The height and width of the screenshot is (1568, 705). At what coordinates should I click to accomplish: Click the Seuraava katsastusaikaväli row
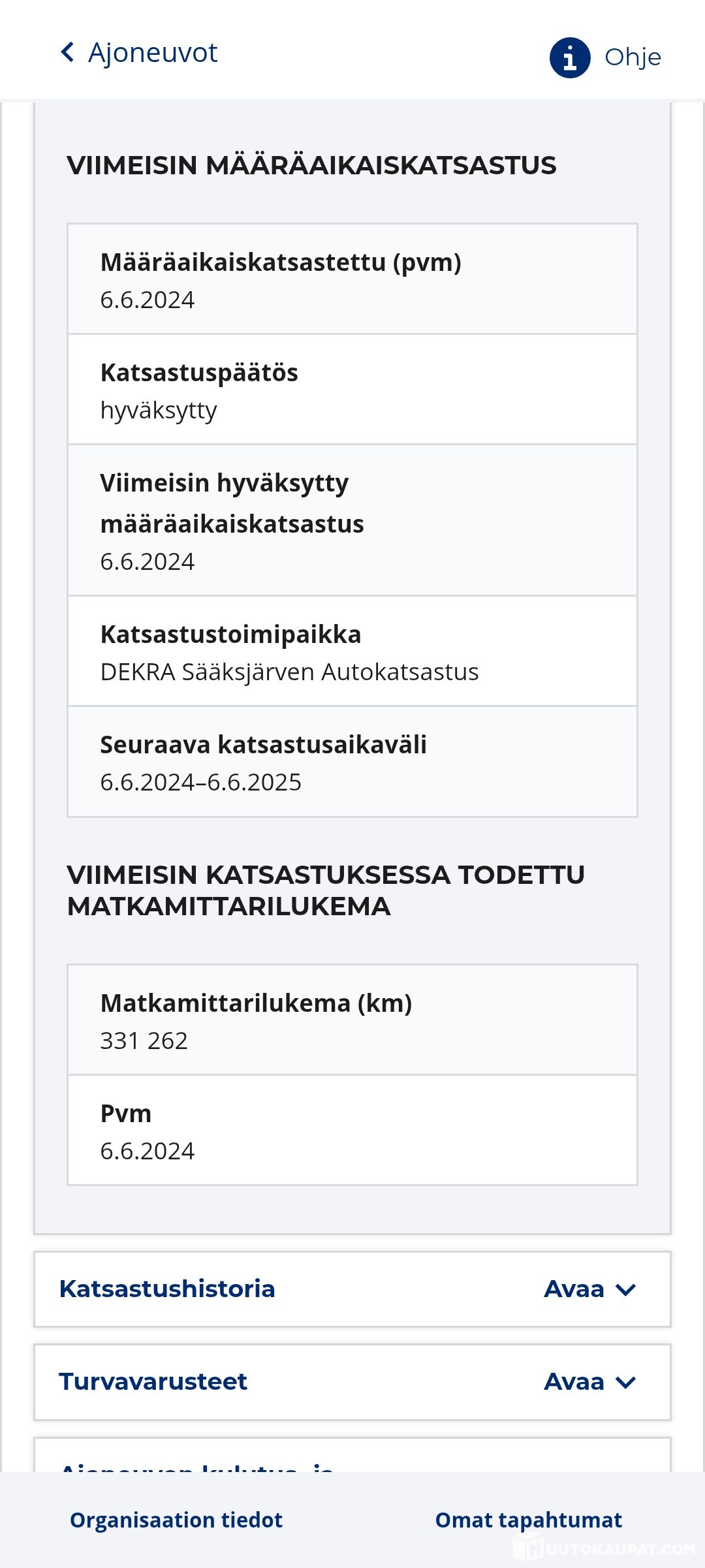coord(352,762)
